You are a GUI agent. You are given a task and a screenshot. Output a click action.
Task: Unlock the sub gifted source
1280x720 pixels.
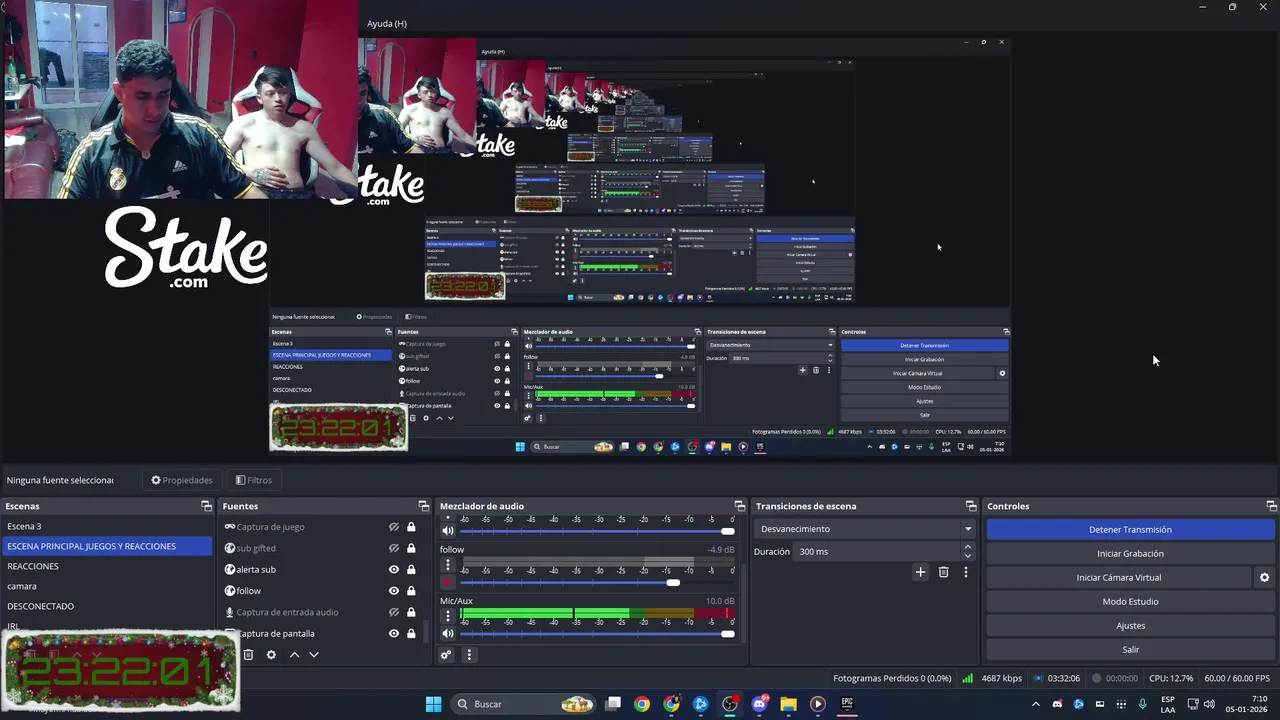pos(411,548)
